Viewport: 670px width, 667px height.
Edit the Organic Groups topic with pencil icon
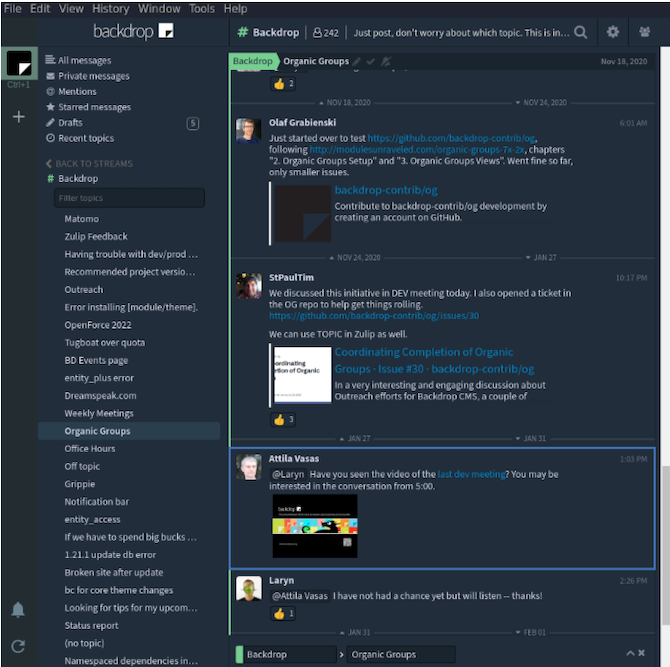(357, 61)
